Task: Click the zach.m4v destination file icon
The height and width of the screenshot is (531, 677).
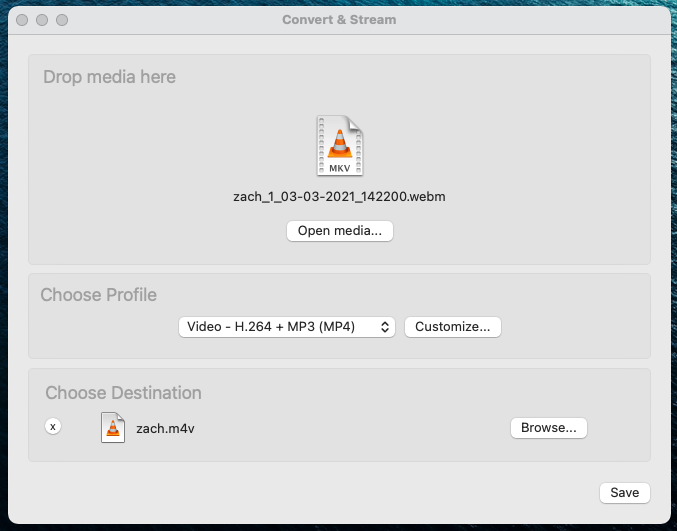Action: 113,427
